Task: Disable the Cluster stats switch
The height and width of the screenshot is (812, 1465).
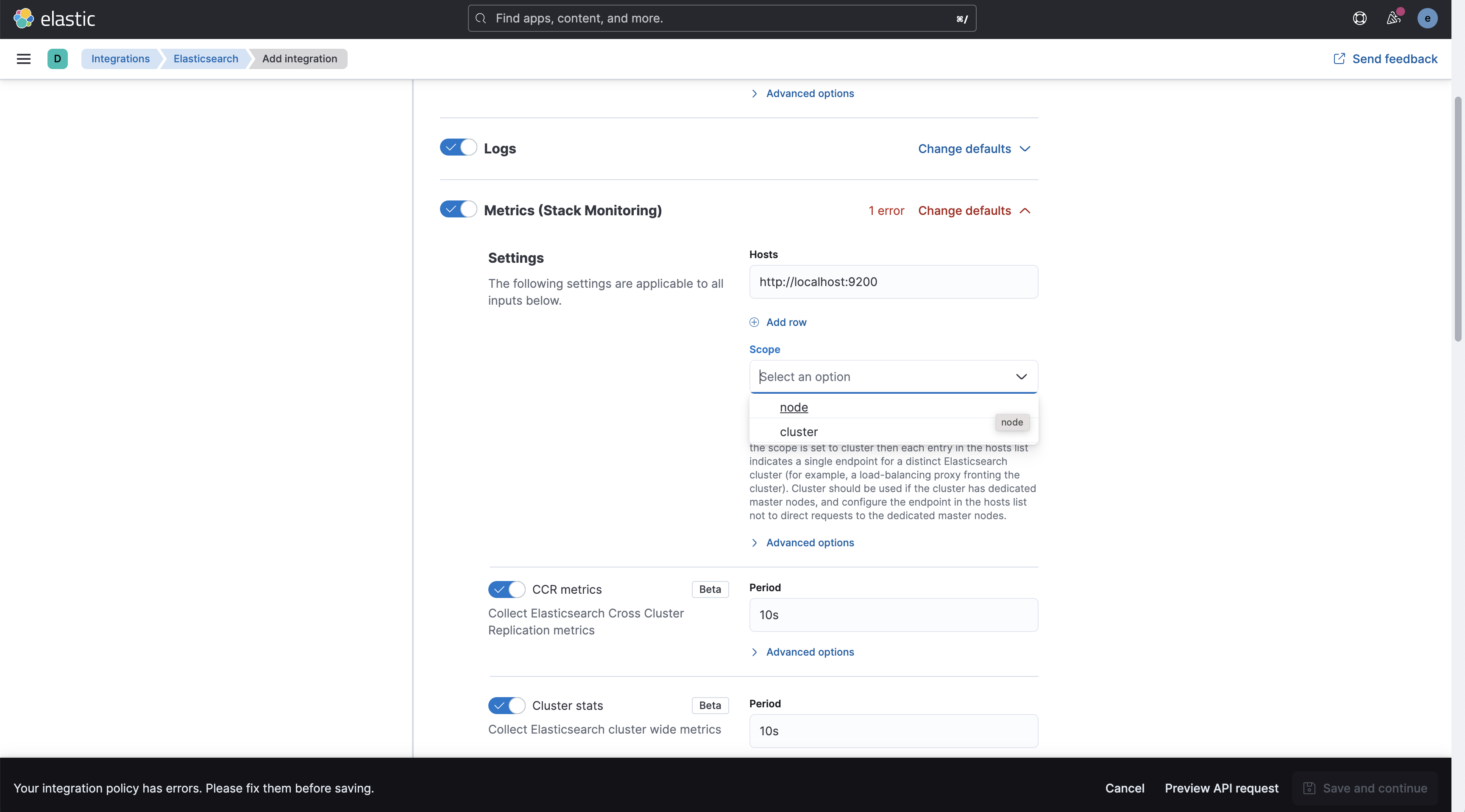Action: [x=506, y=706]
